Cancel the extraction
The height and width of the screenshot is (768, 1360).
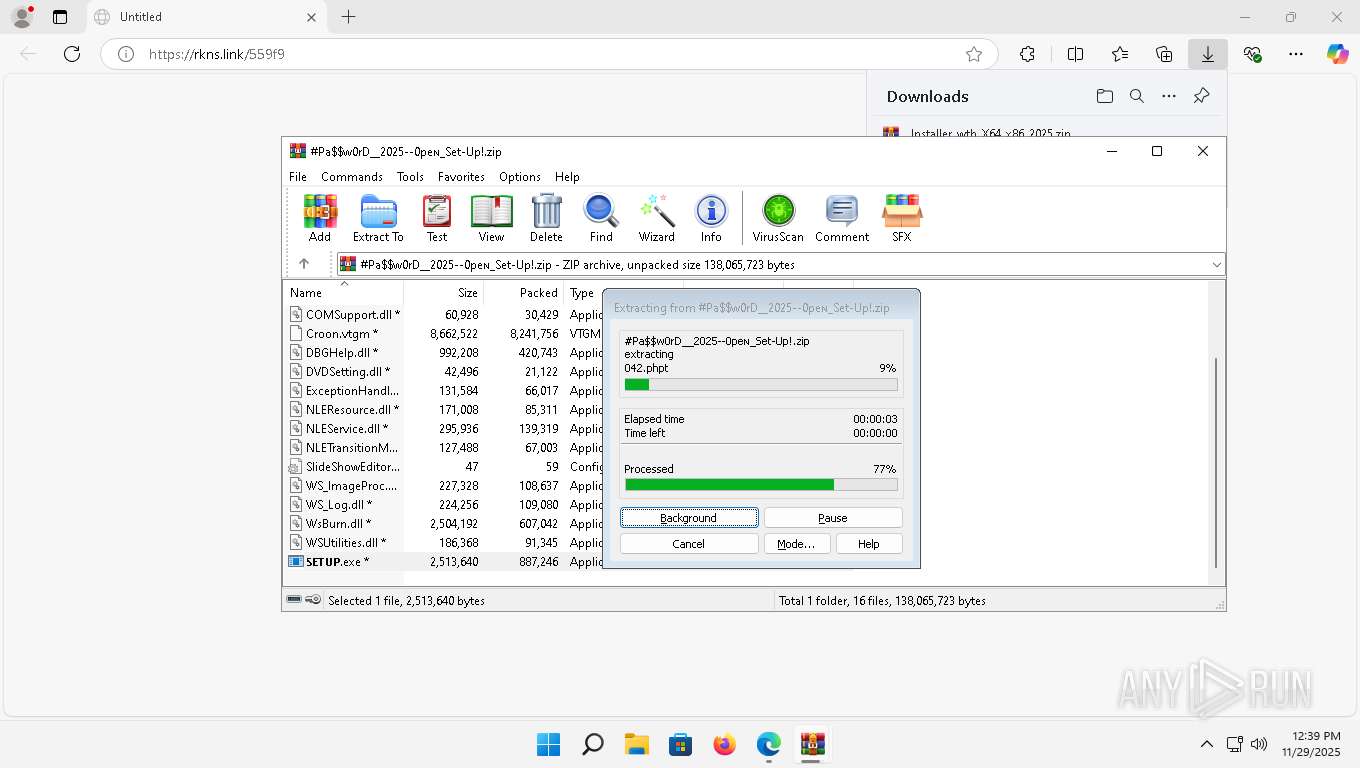coord(689,544)
